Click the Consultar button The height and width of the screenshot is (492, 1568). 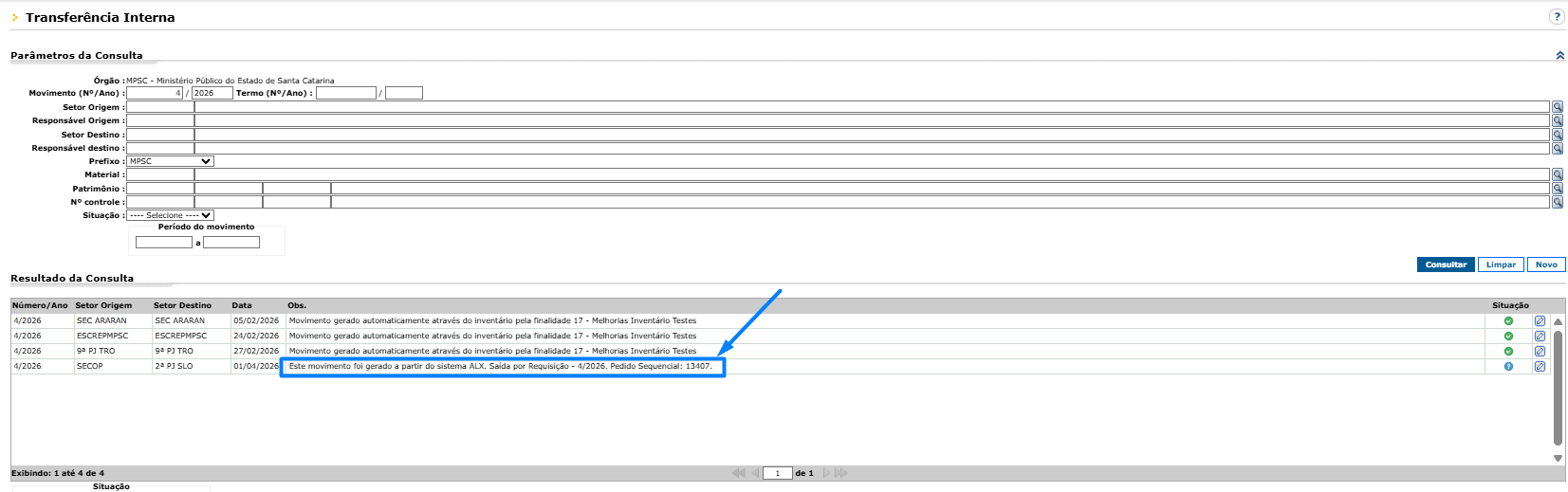click(x=1446, y=264)
